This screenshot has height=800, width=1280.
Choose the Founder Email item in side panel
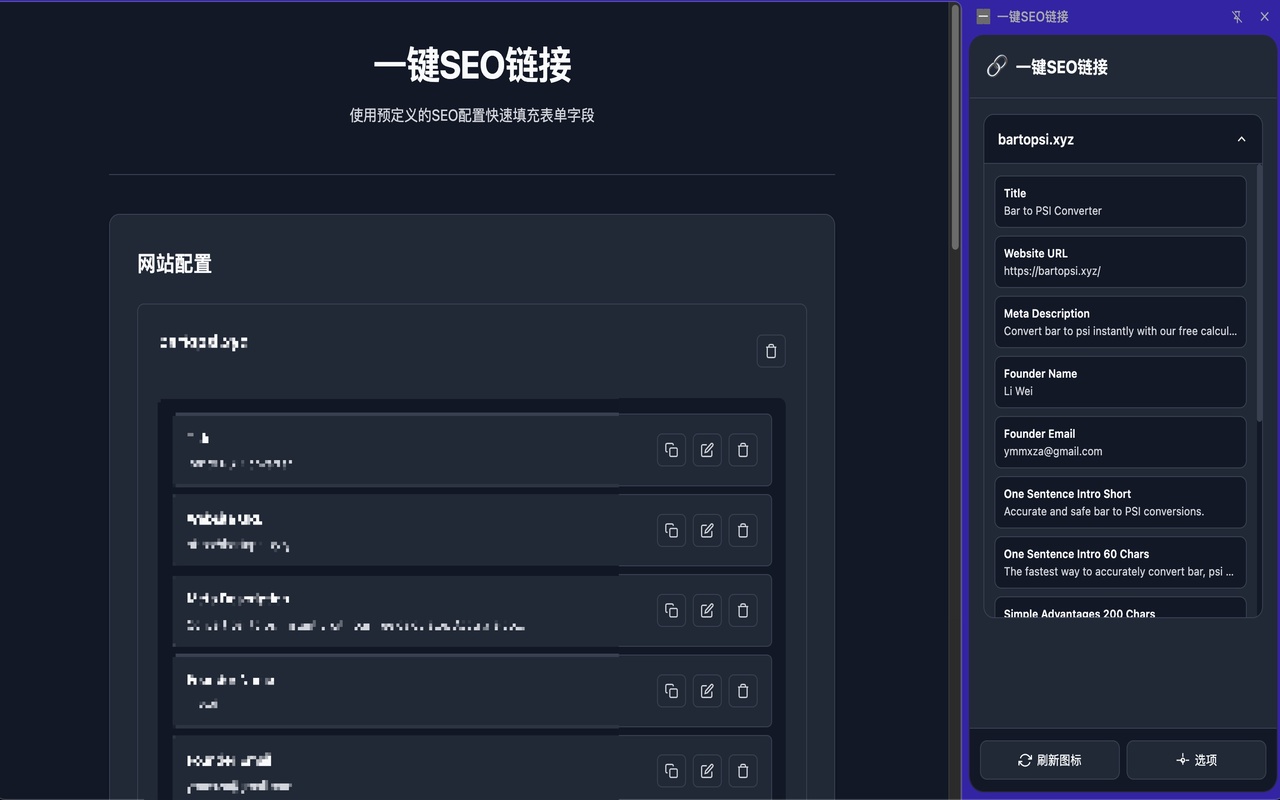[x=1120, y=442]
